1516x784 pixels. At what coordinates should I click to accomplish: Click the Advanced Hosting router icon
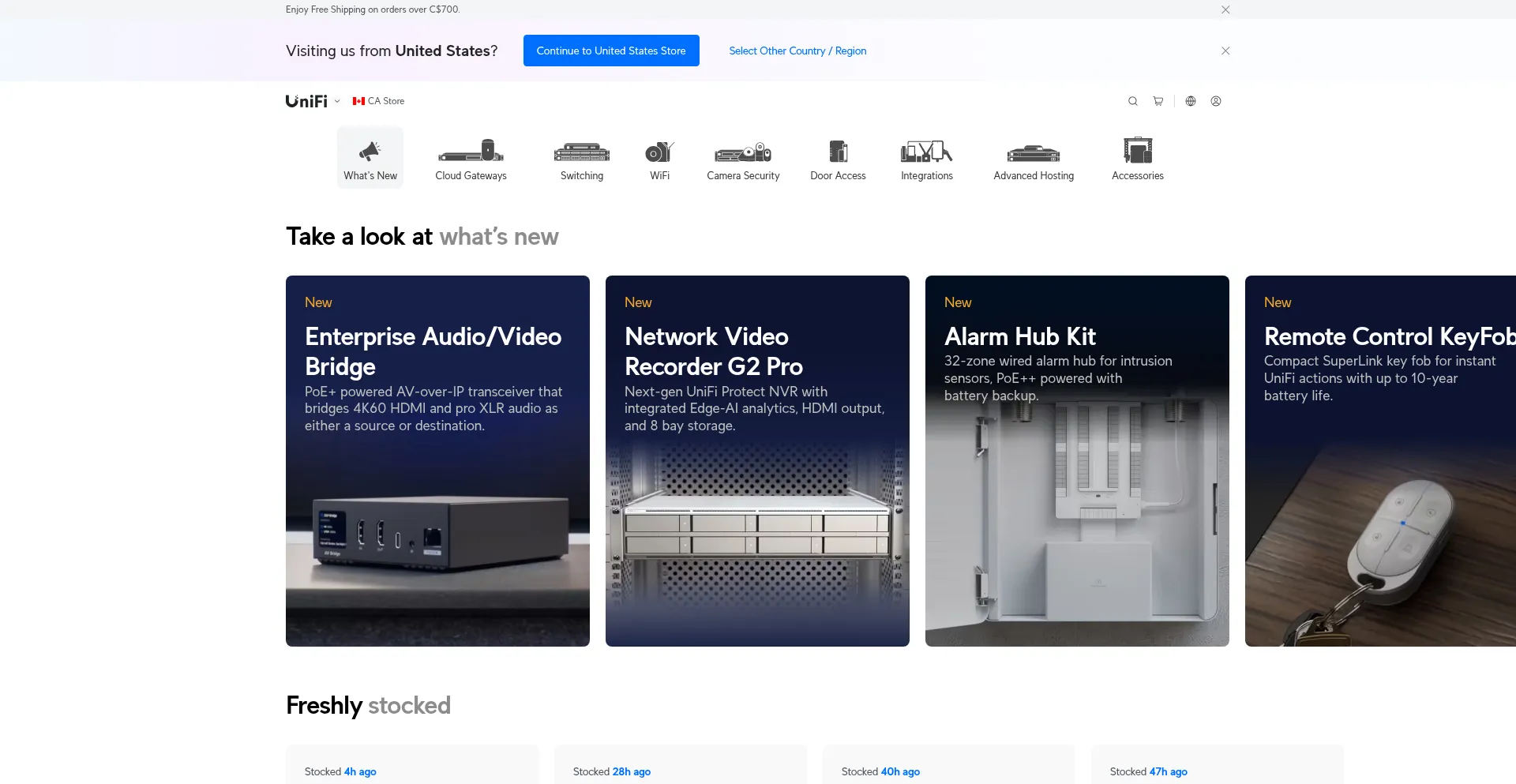pos(1034,152)
